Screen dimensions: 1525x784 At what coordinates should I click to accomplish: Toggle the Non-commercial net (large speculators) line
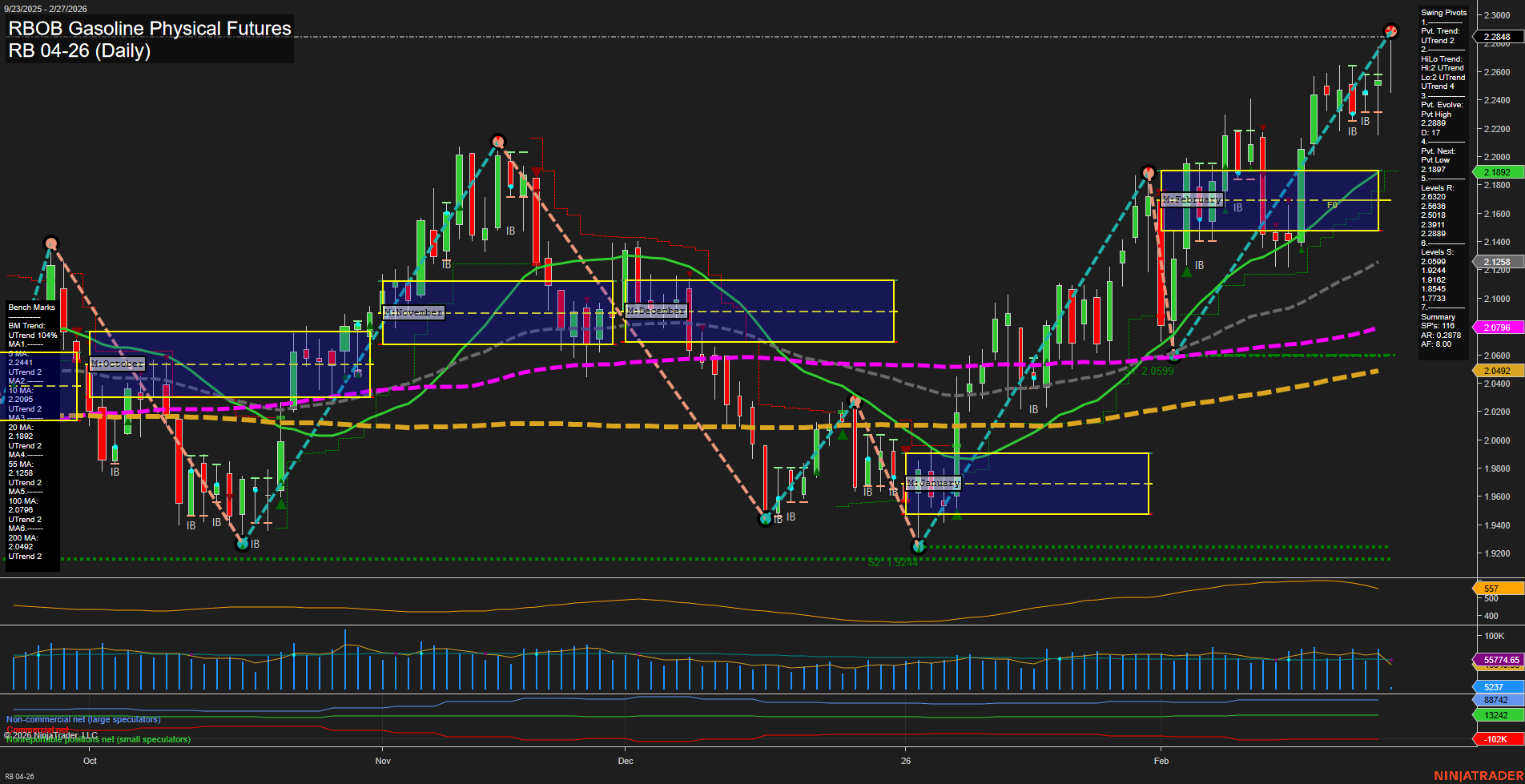(x=83, y=719)
